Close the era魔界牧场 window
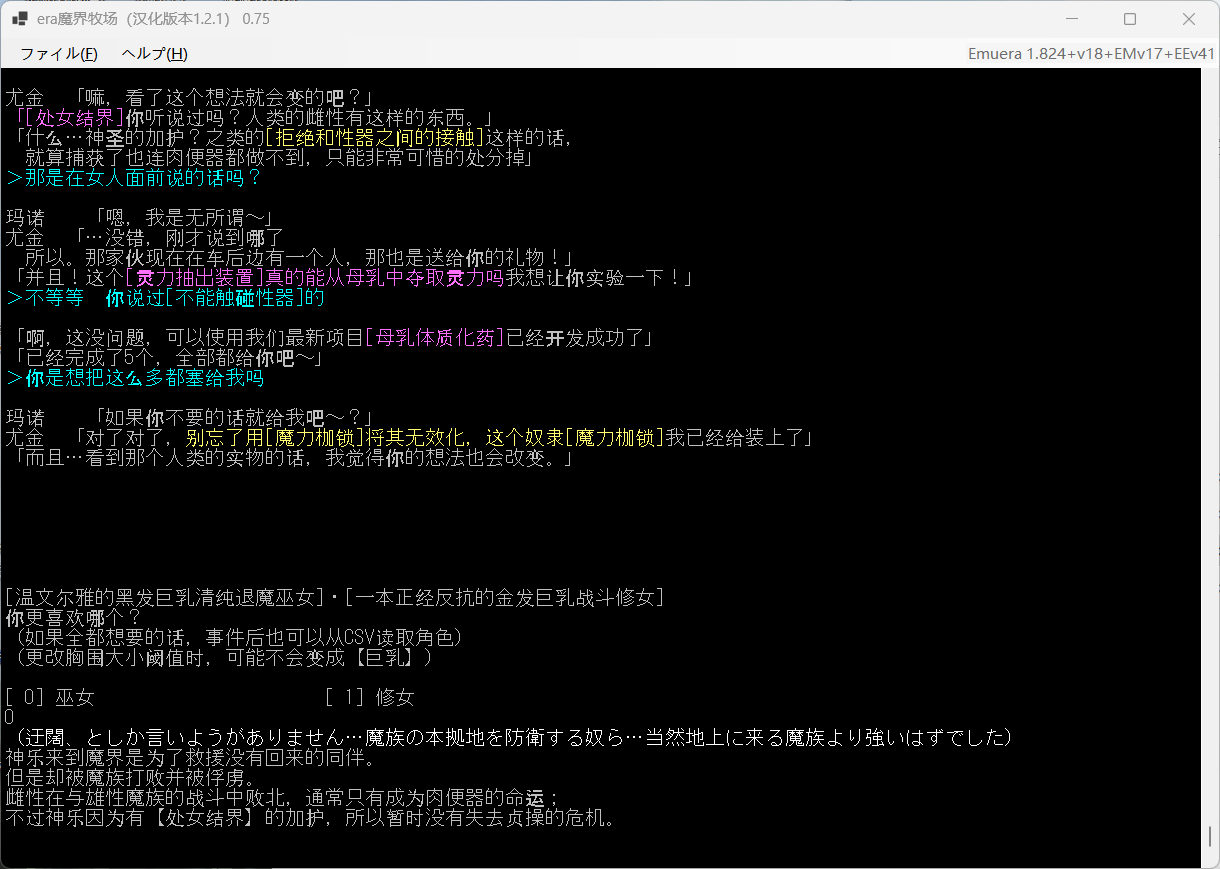 1189,19
